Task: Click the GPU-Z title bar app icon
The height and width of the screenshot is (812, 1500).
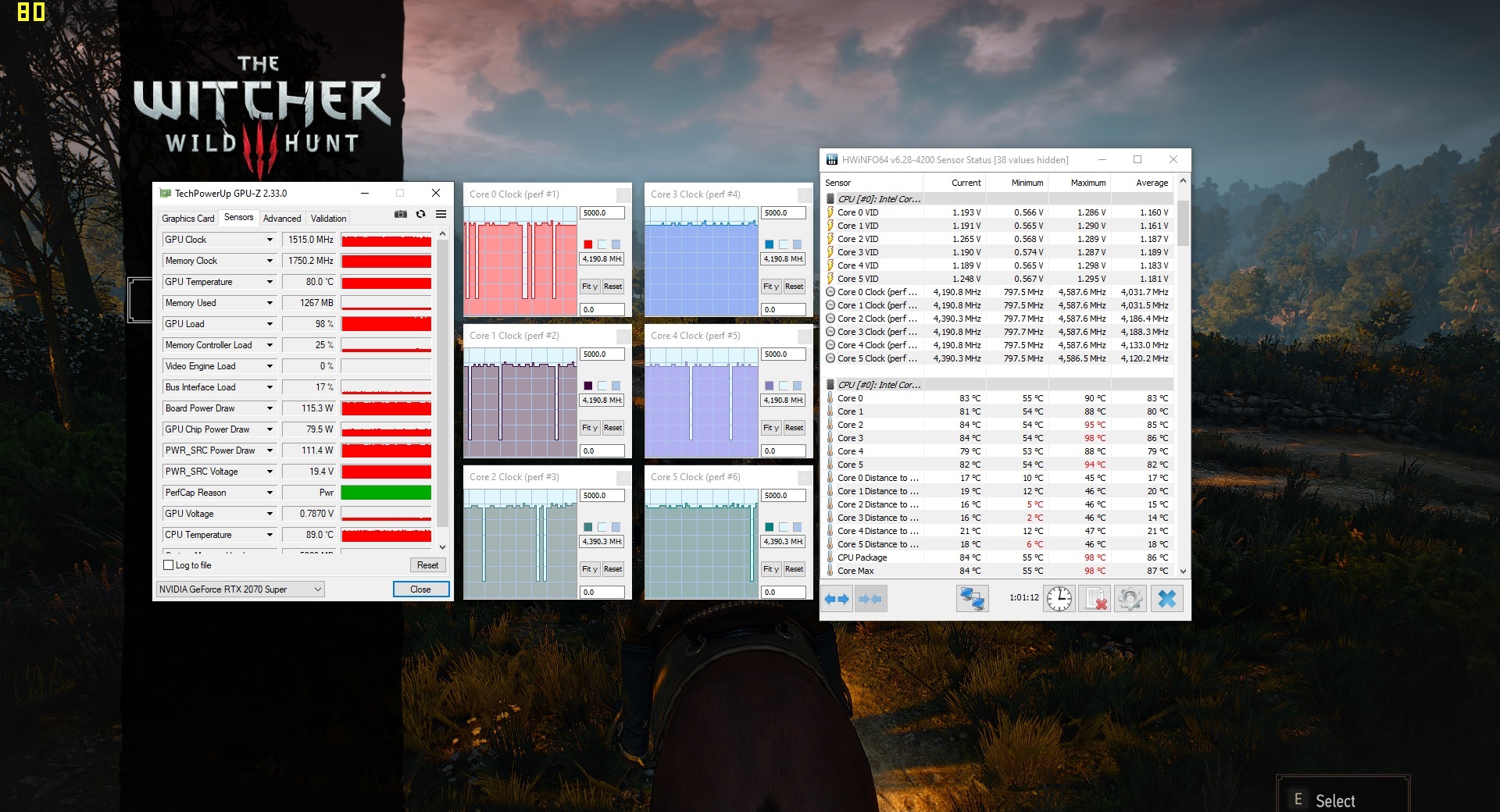Action: point(165,193)
